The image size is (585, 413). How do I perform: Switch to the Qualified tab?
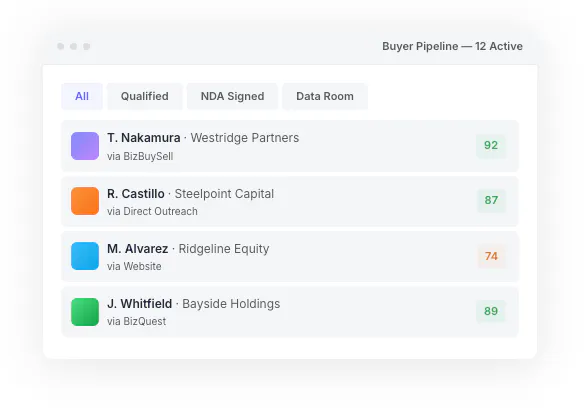[144, 96]
